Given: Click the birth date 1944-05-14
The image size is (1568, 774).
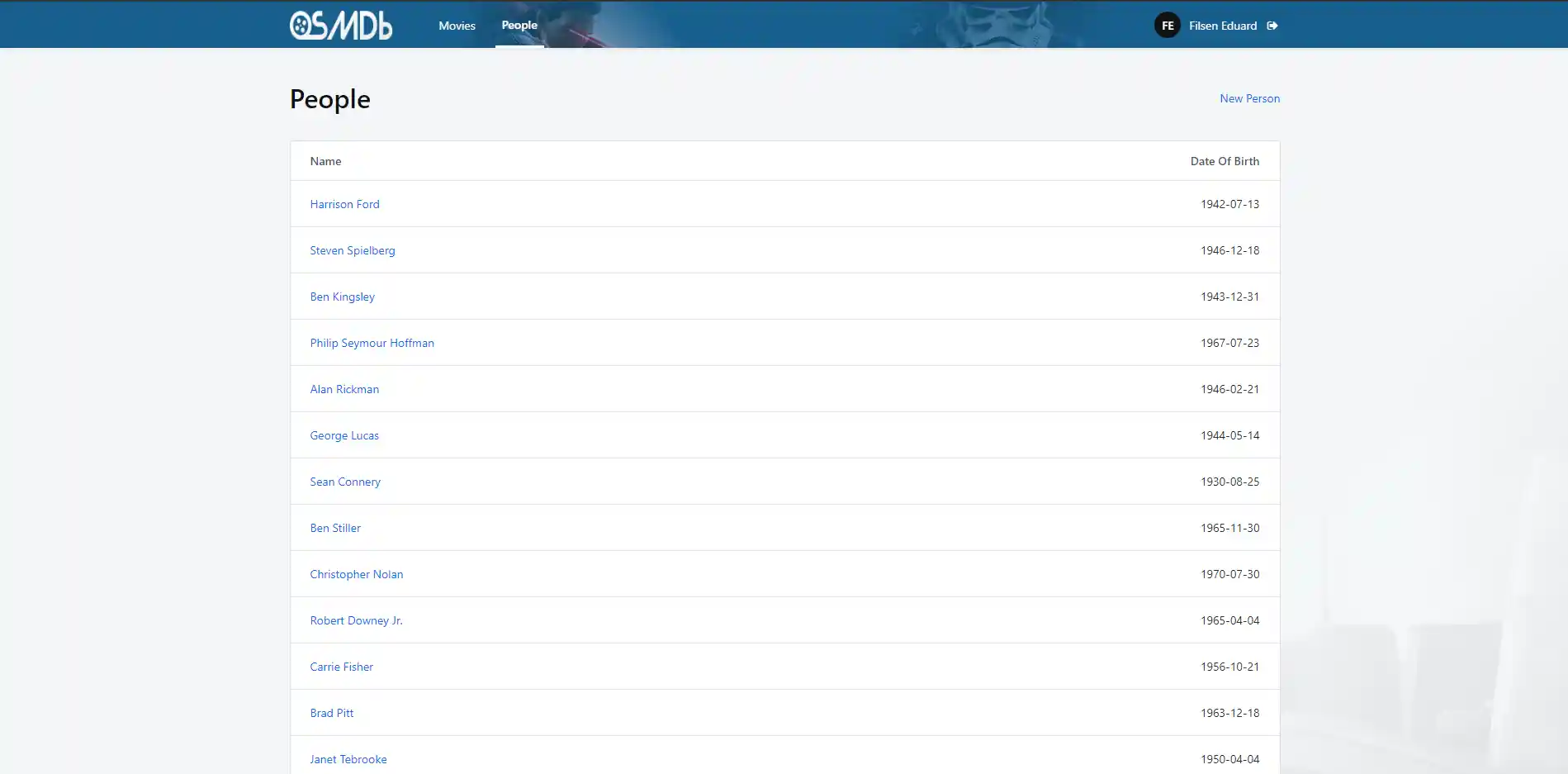Looking at the screenshot, I should click(x=1229, y=435).
